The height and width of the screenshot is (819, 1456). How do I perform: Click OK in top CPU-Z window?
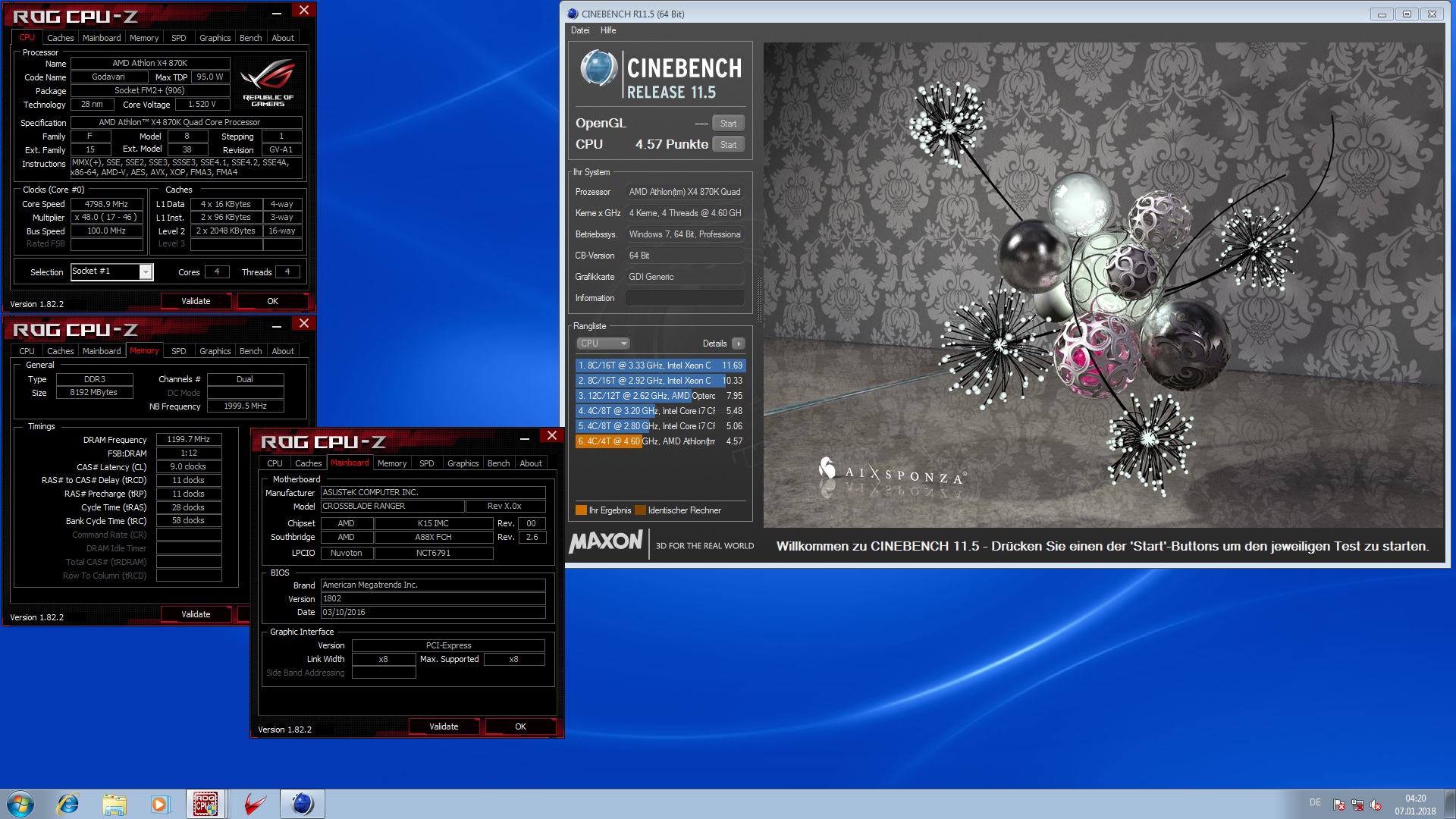click(272, 301)
